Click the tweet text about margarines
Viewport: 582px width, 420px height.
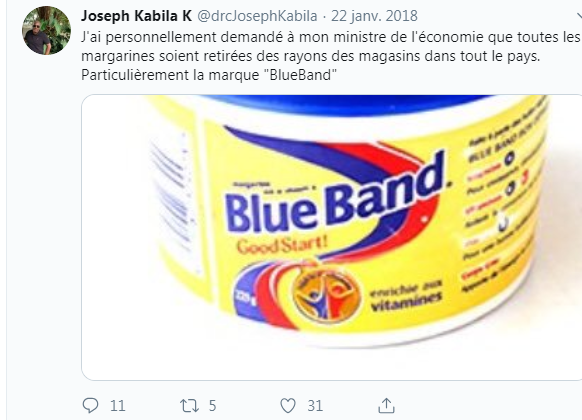click(x=330, y=56)
